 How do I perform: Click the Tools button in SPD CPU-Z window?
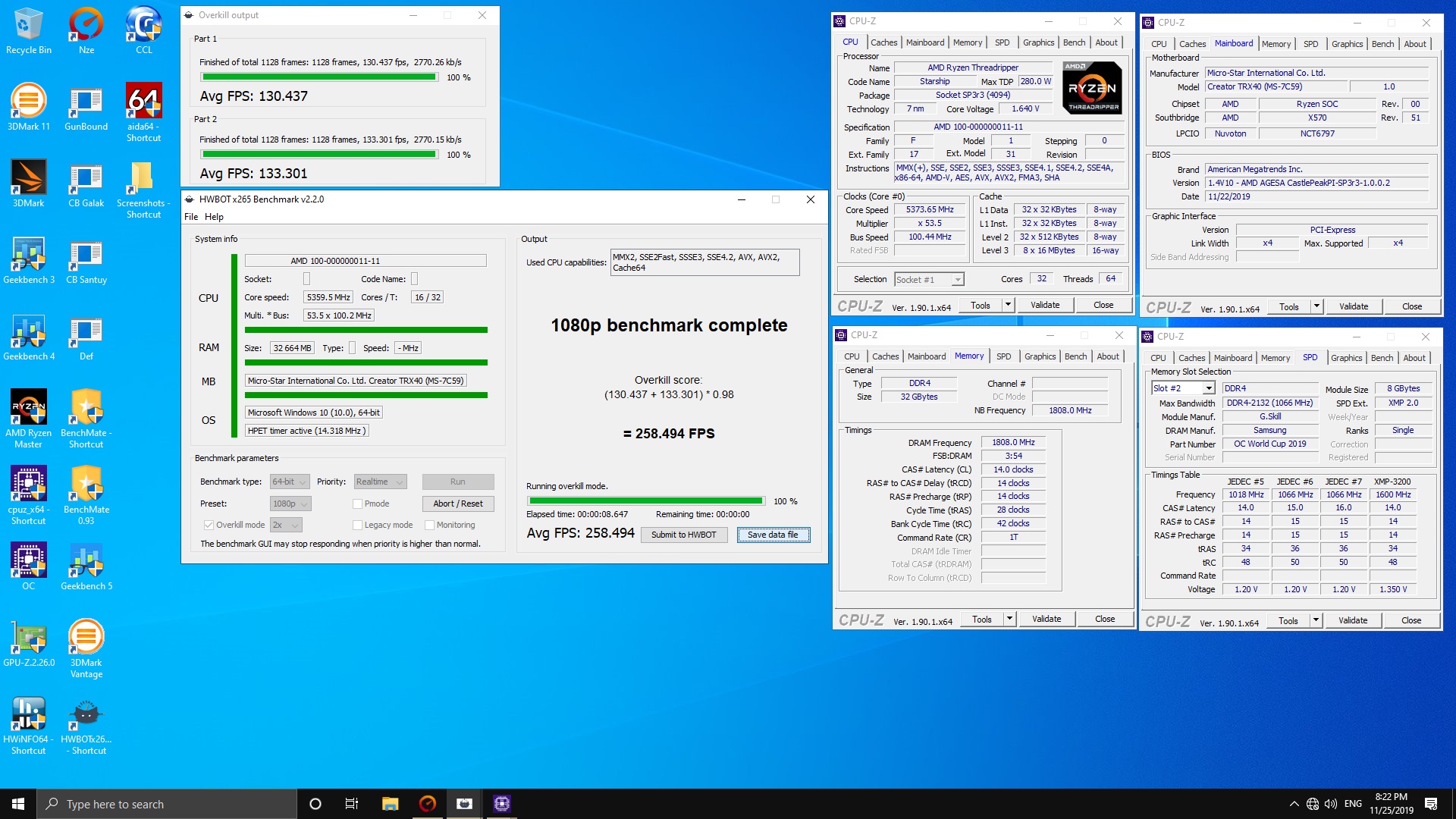tap(1288, 620)
